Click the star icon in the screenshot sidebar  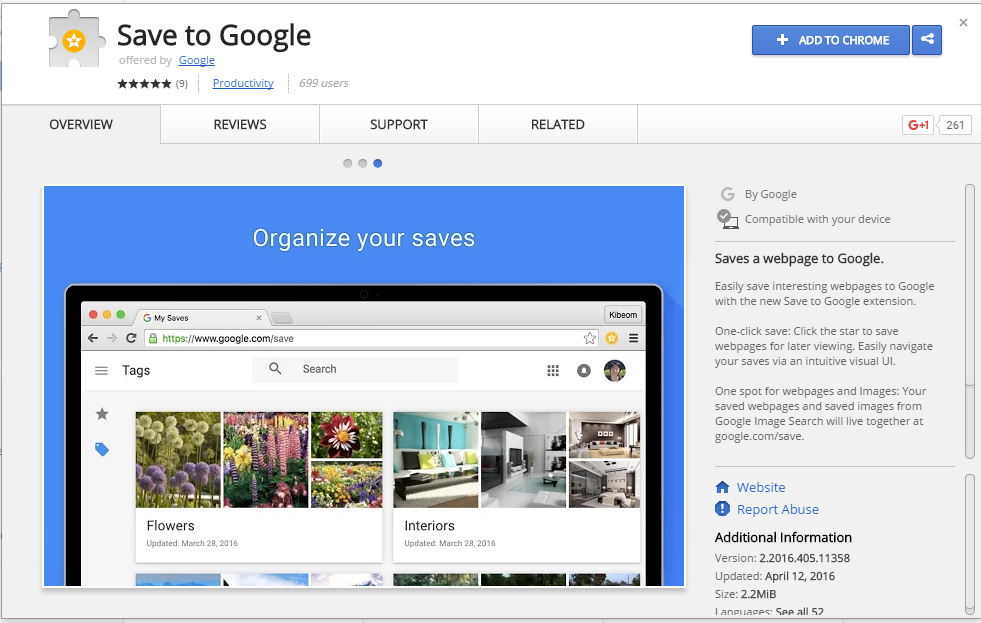102,413
